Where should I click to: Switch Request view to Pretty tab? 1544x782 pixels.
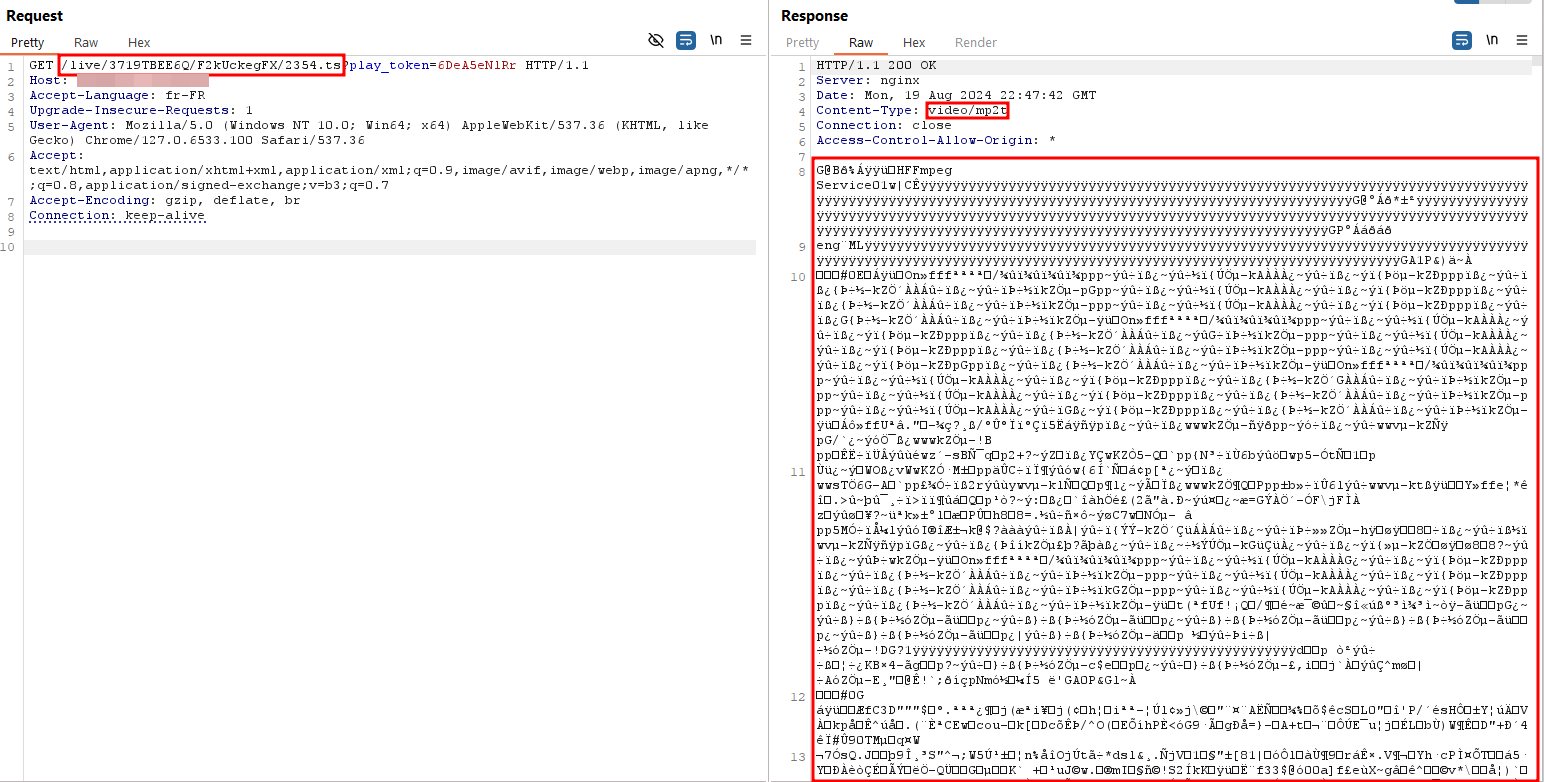pos(28,43)
